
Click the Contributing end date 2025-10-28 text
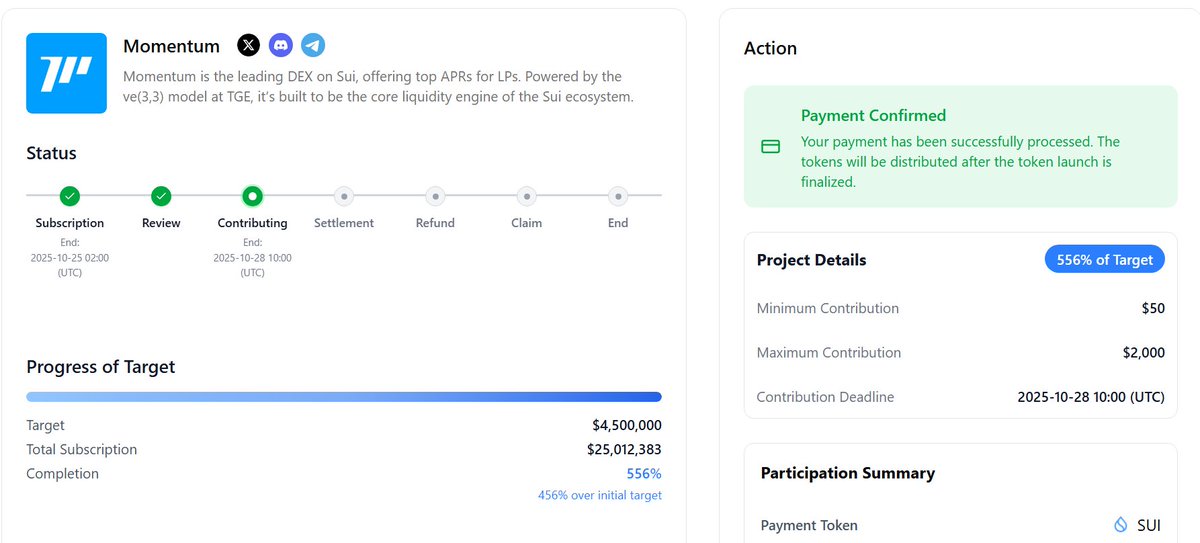point(252,257)
